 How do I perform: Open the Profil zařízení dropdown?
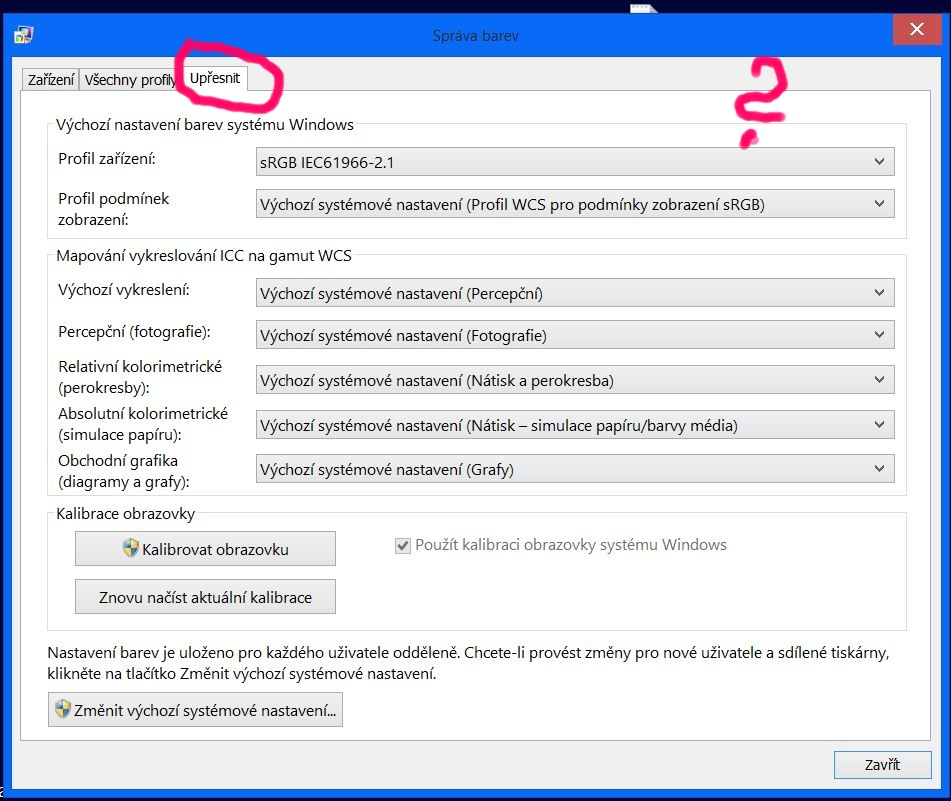tap(575, 162)
